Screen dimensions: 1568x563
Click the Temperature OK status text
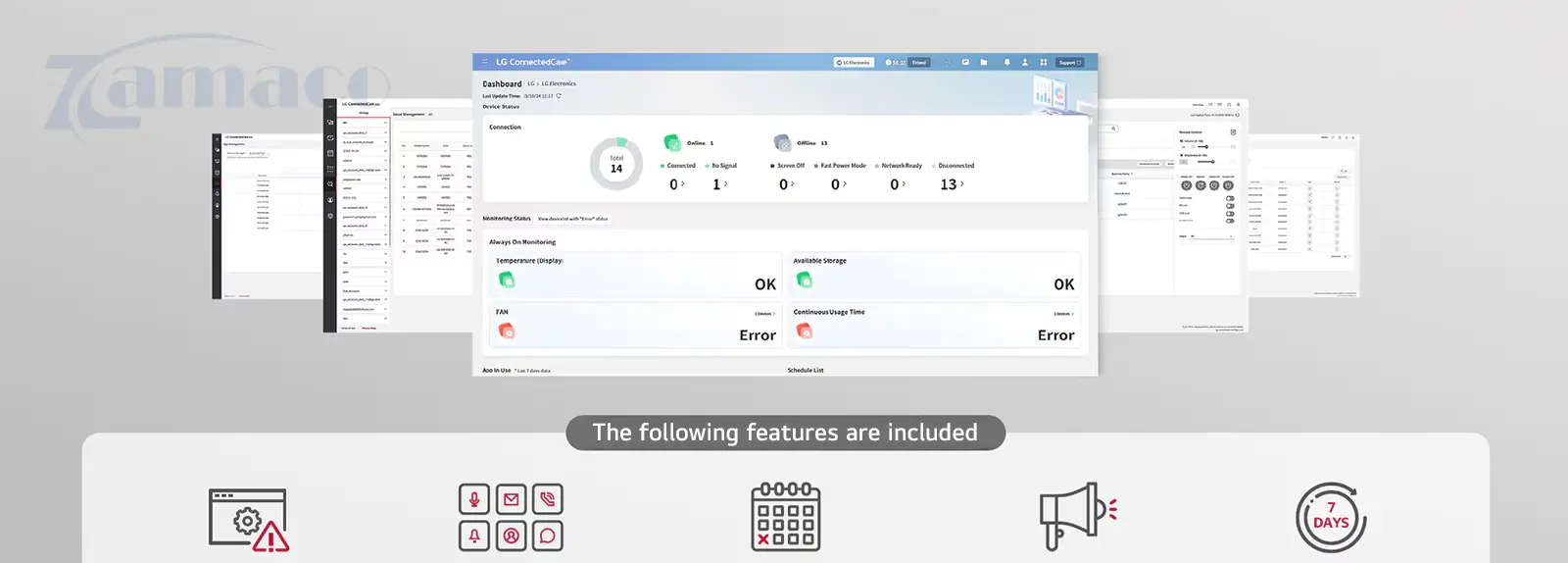(x=765, y=284)
